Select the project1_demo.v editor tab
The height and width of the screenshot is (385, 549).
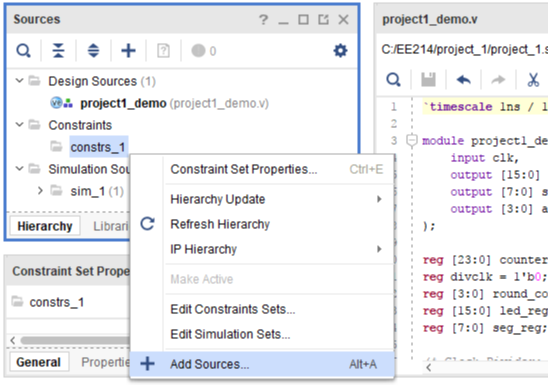tap(430, 19)
